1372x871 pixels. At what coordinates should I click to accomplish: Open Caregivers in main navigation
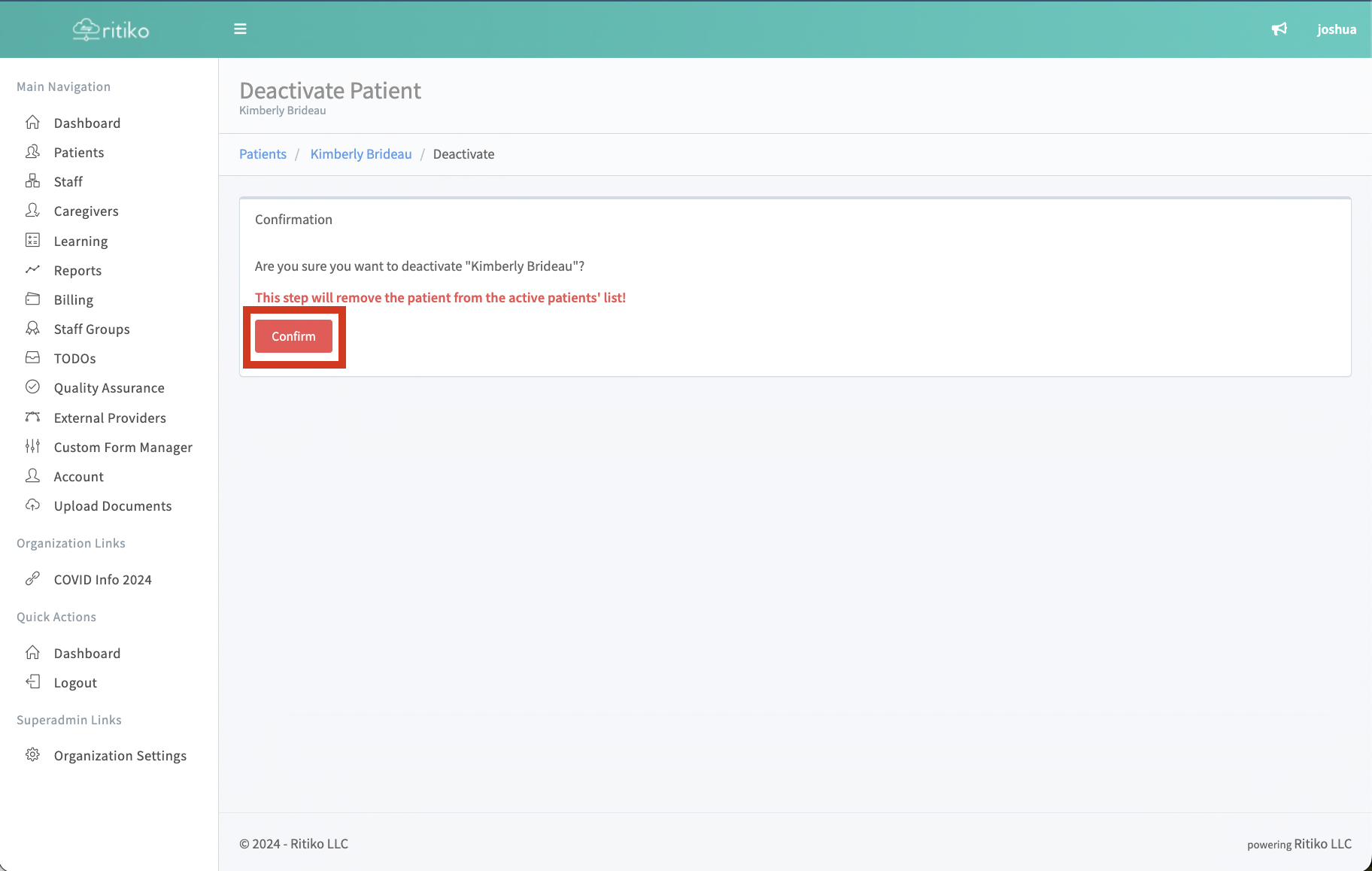[x=86, y=211]
